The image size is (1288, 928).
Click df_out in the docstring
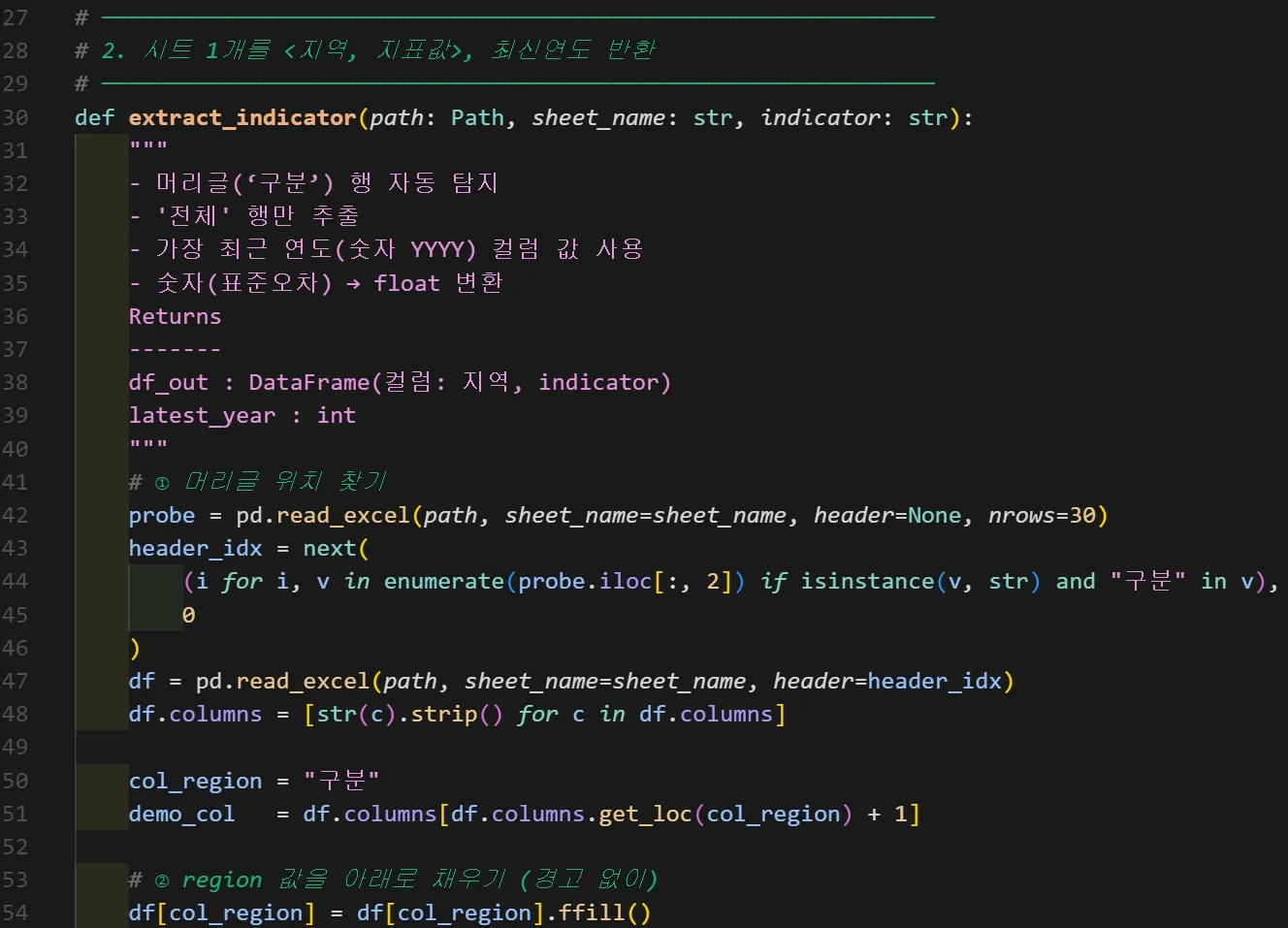[x=168, y=382]
